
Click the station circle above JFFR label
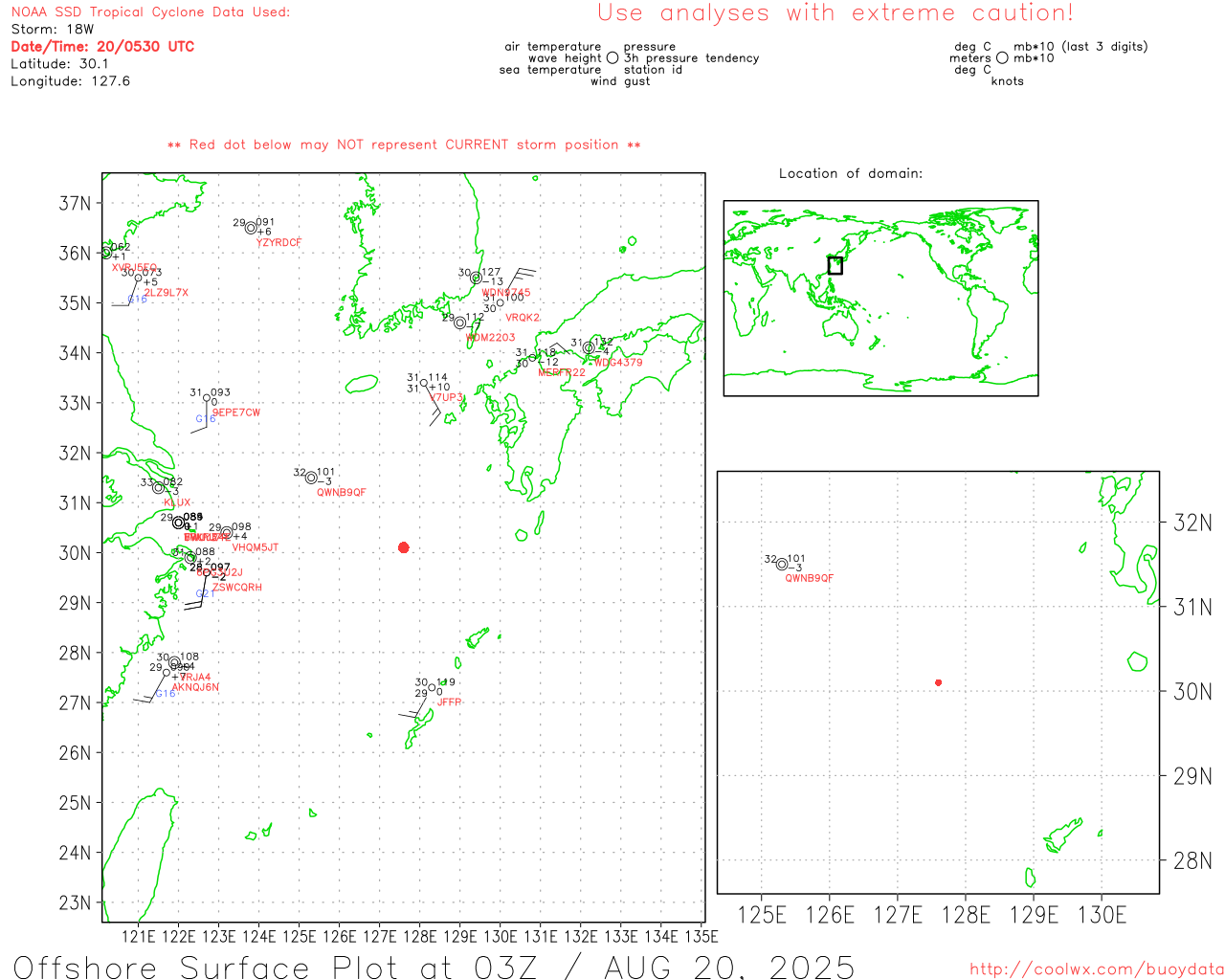[x=432, y=687]
